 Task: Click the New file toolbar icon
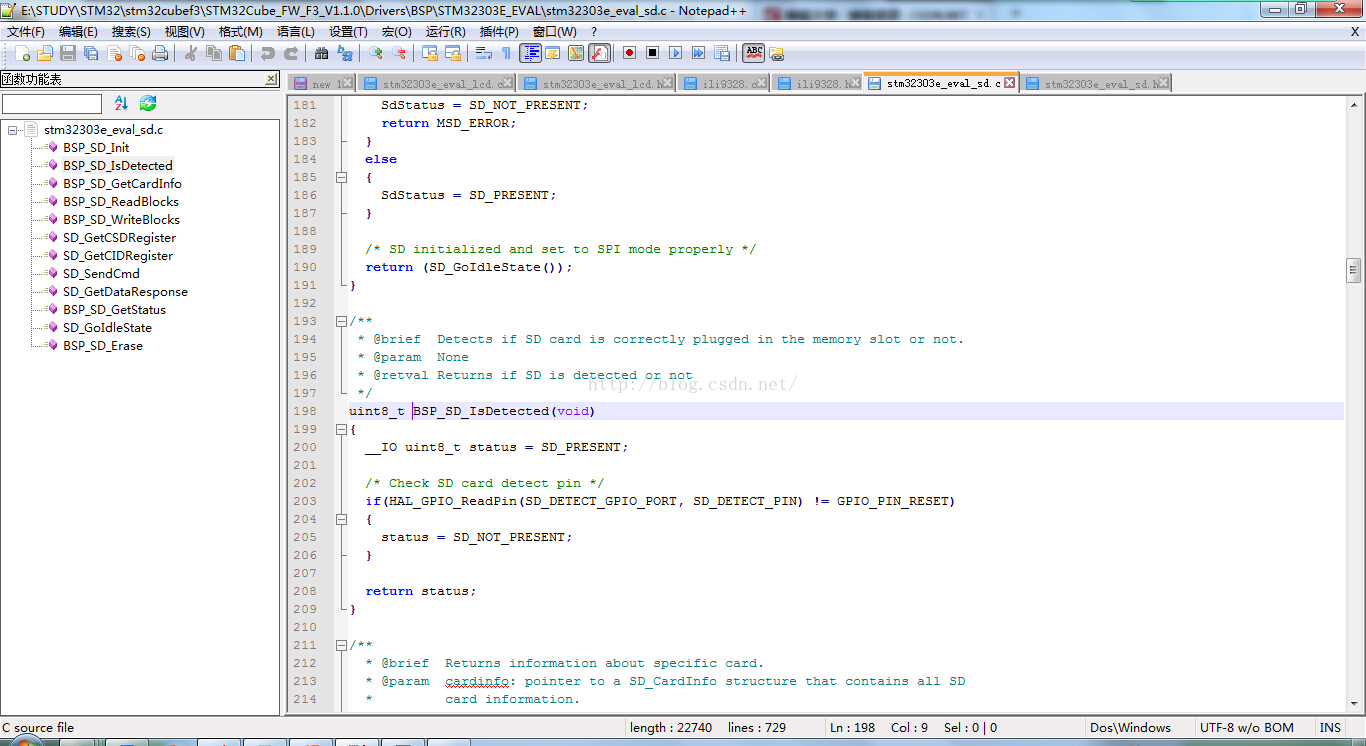pyautogui.click(x=21, y=53)
